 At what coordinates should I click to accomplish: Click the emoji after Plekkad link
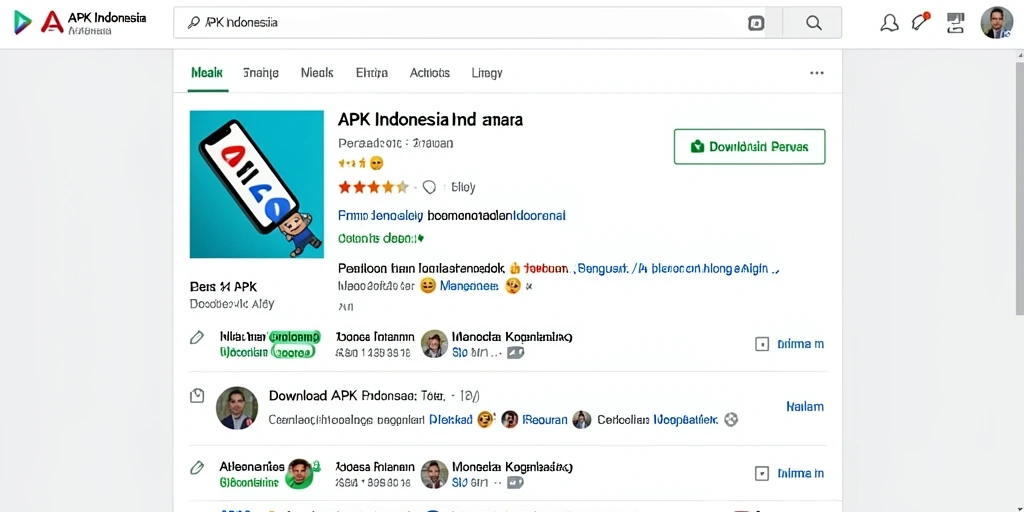click(484, 420)
